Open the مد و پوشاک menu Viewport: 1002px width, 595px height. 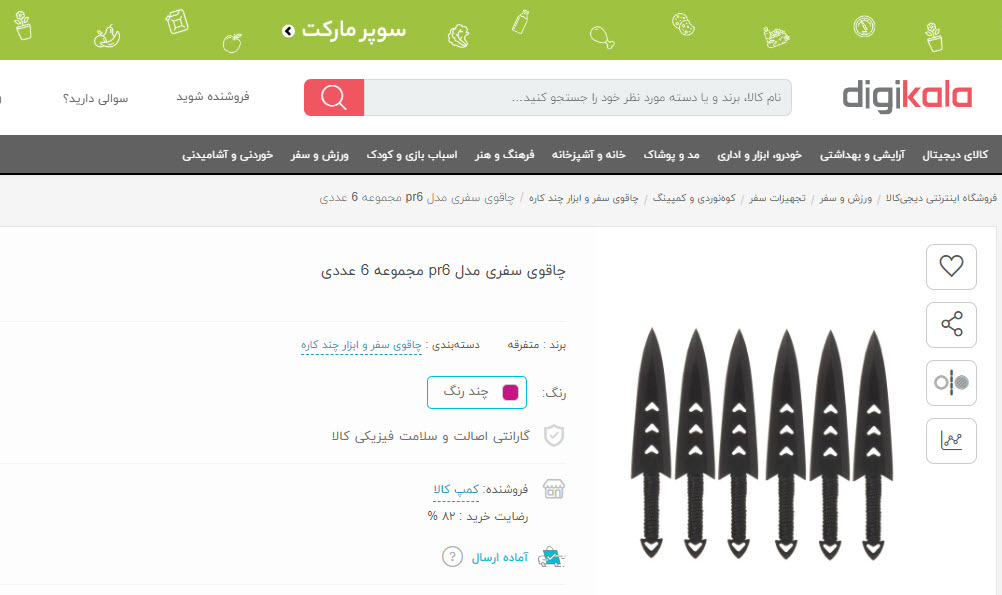point(671,155)
